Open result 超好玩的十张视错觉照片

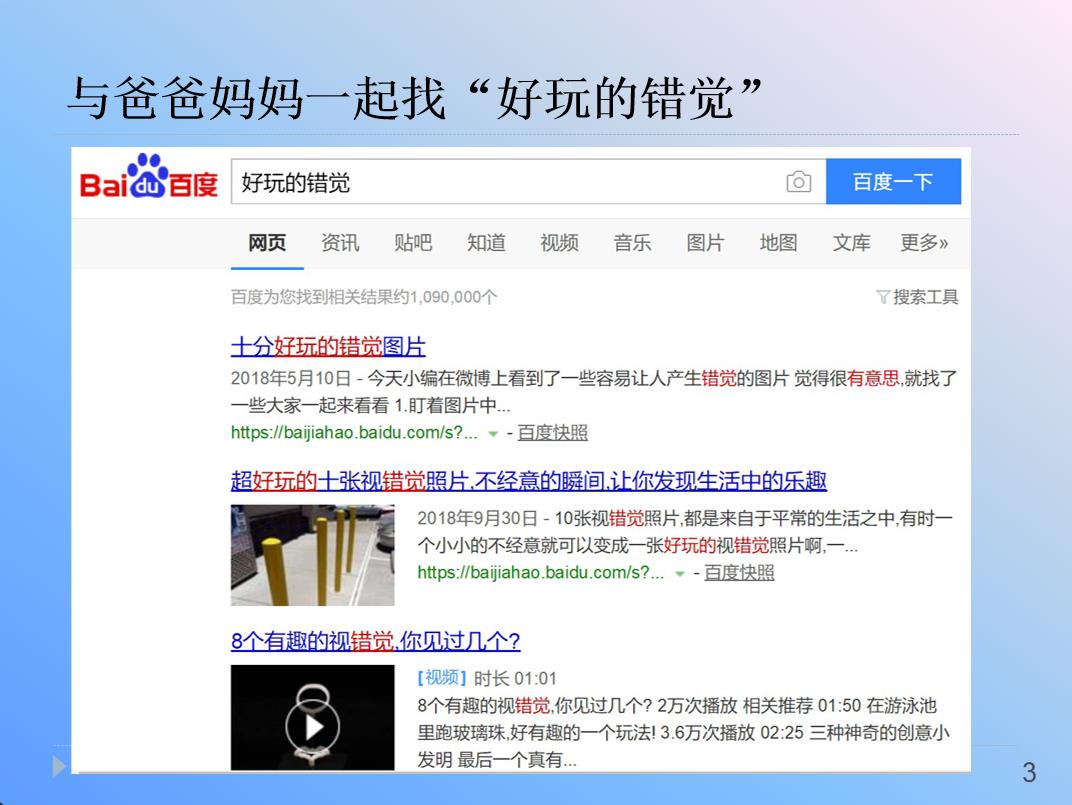click(x=528, y=481)
